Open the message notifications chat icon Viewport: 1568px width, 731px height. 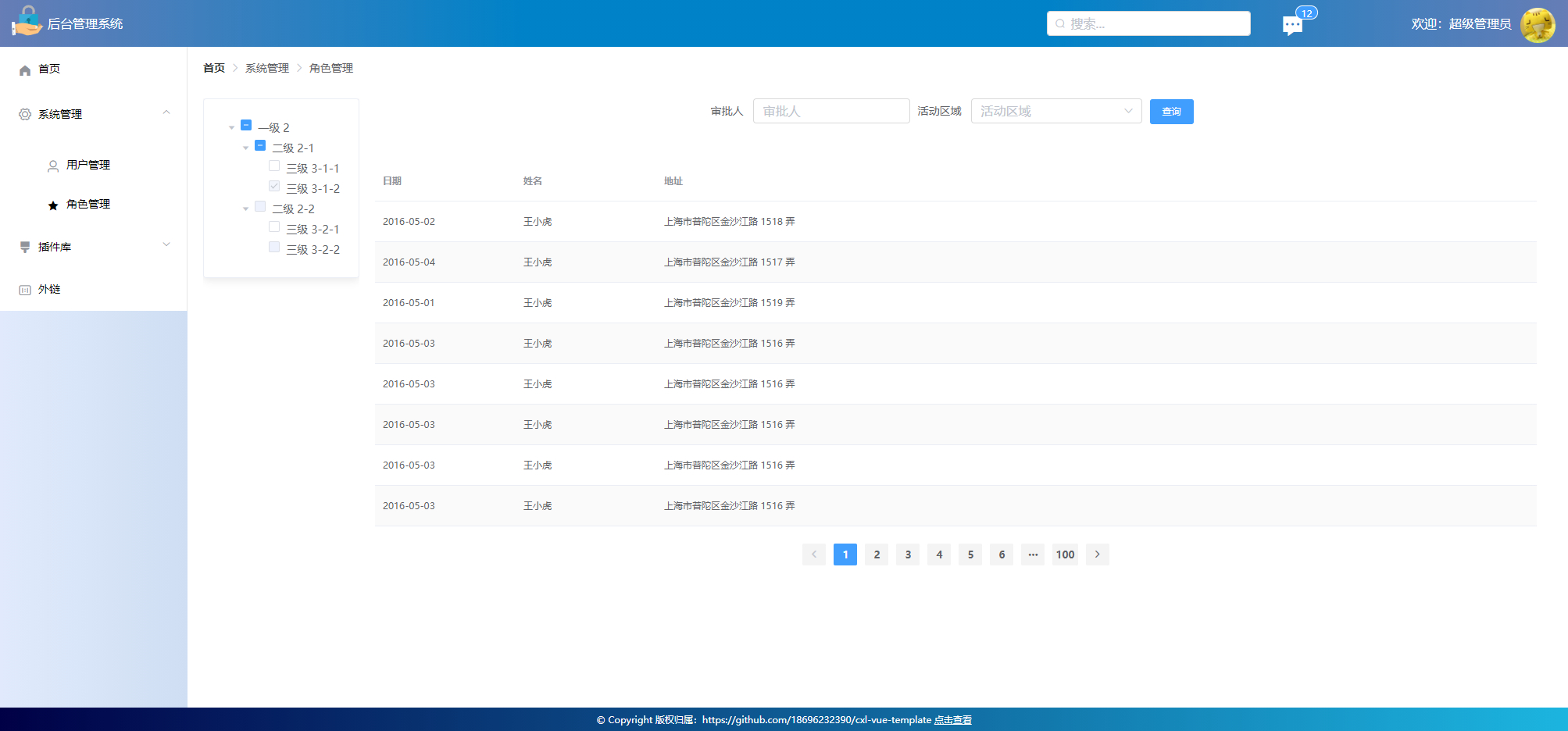click(x=1292, y=26)
